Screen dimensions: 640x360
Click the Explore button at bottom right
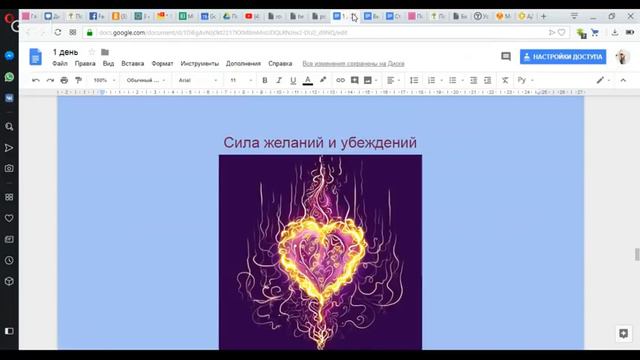[x=623, y=333]
